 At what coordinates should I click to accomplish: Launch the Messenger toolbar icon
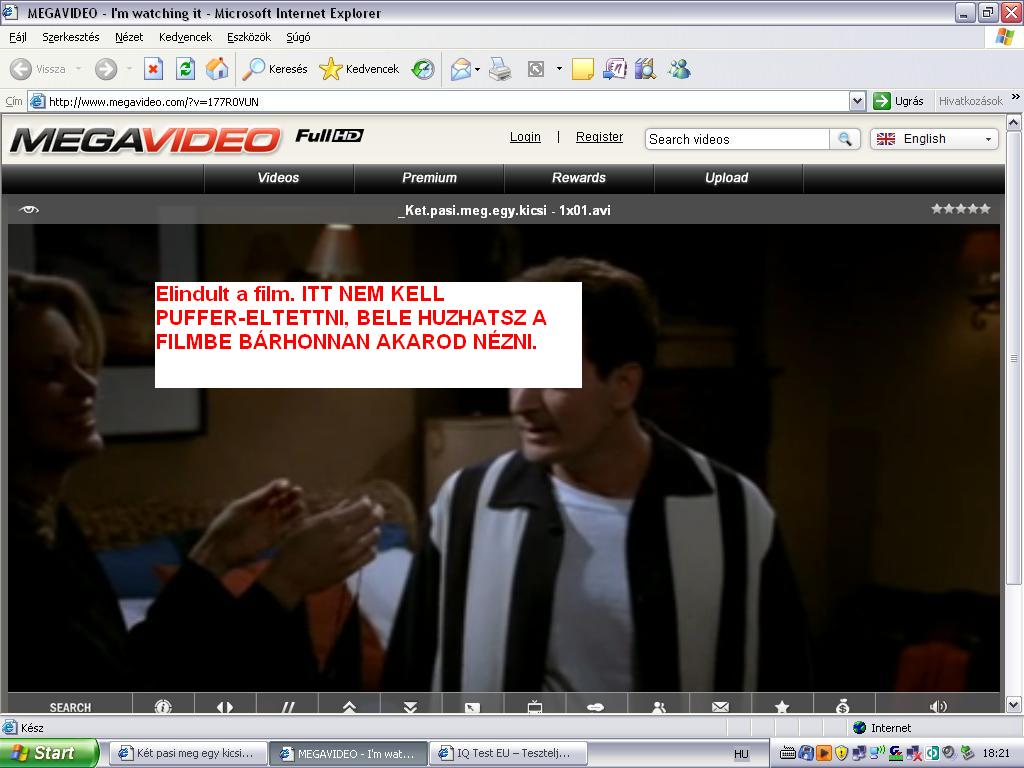pyautogui.click(x=679, y=69)
